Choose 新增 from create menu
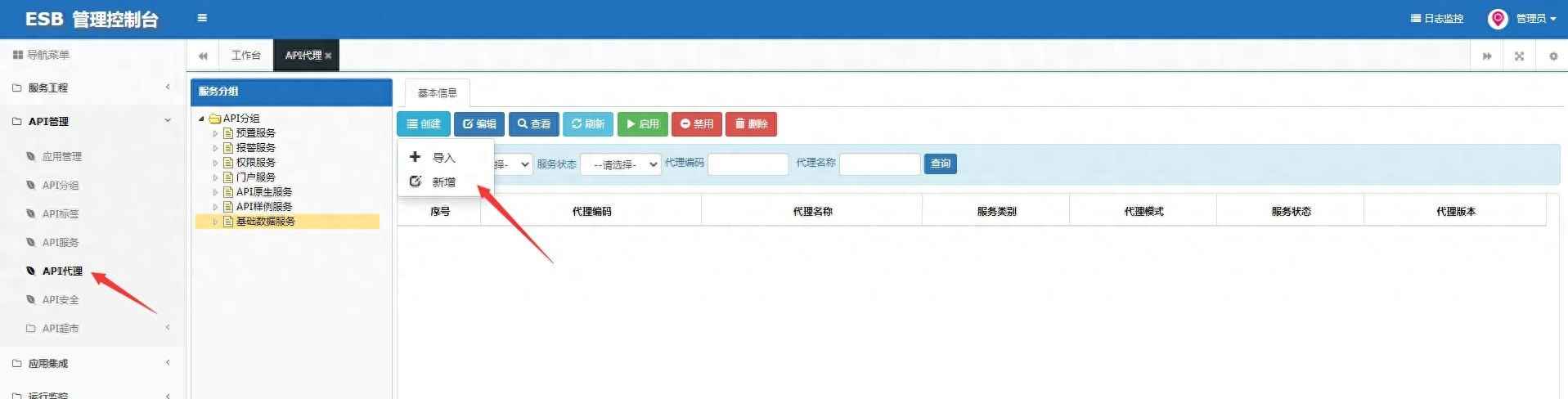The height and width of the screenshot is (399, 1568). (445, 182)
